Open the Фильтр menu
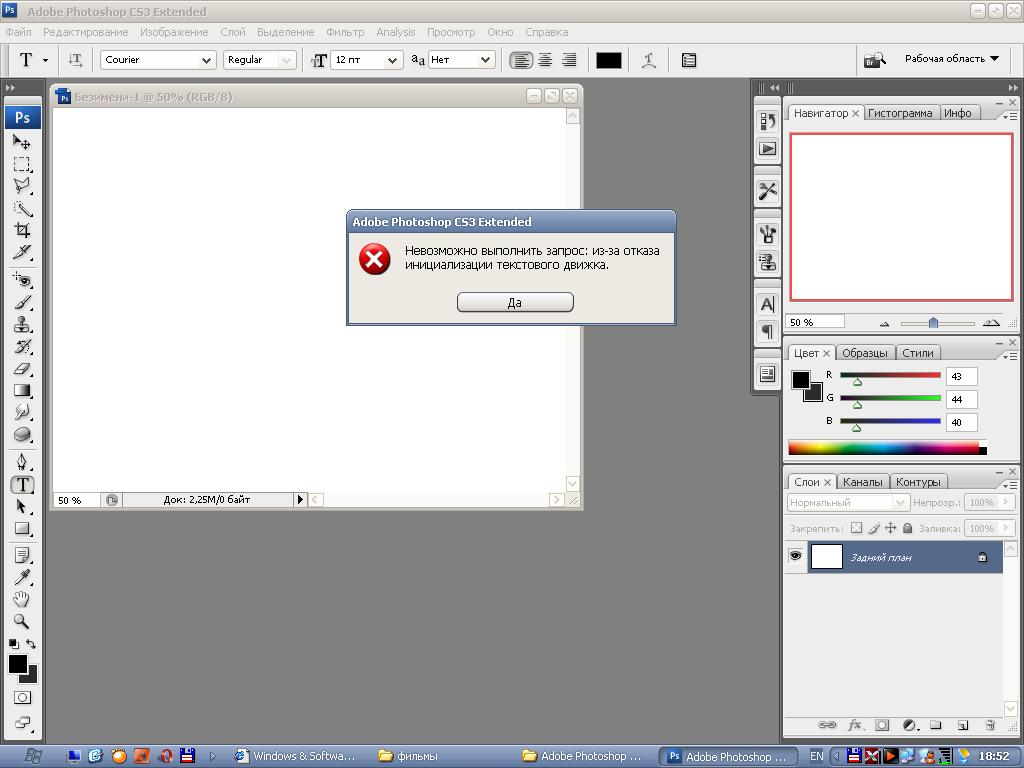This screenshot has height=768, width=1024. pos(345,32)
